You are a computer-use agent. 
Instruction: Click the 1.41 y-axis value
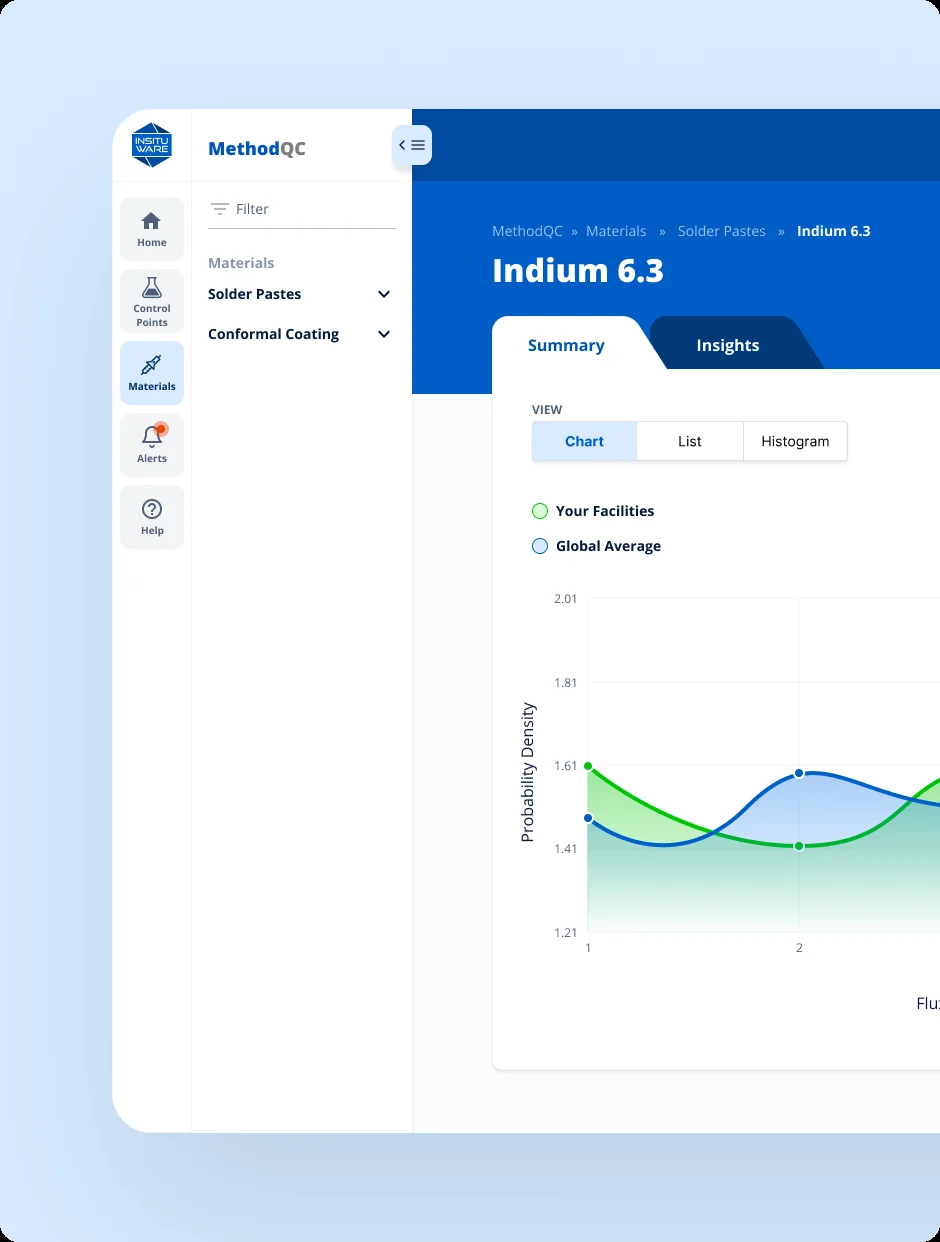coord(566,849)
